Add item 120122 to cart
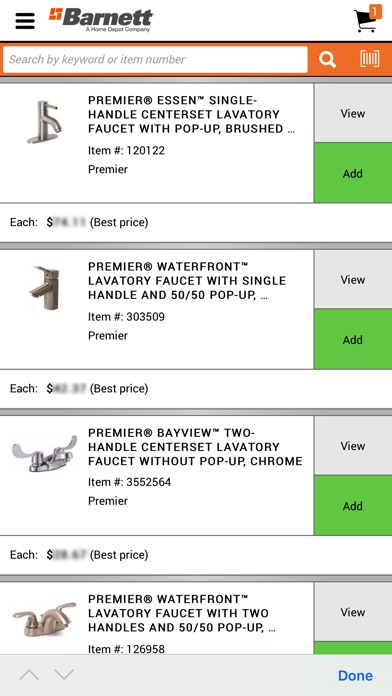 tap(353, 173)
